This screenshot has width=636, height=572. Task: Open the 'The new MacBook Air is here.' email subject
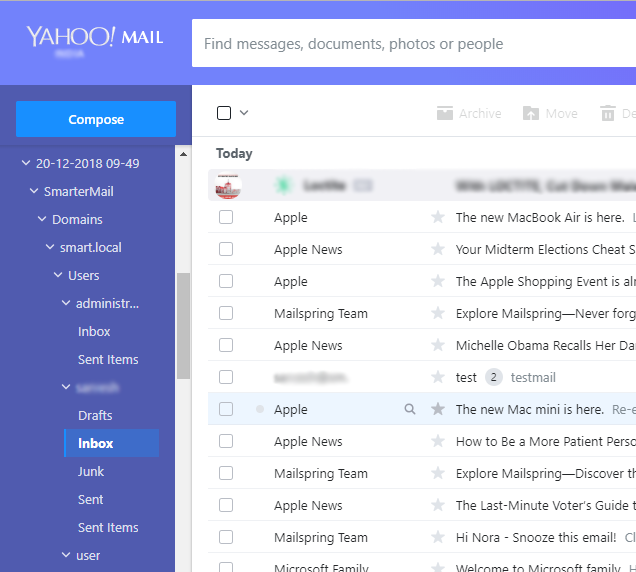pos(540,217)
